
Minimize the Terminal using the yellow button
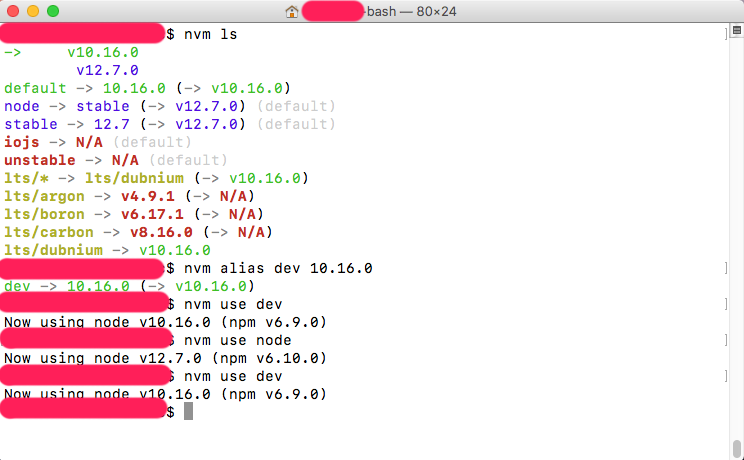[33, 12]
